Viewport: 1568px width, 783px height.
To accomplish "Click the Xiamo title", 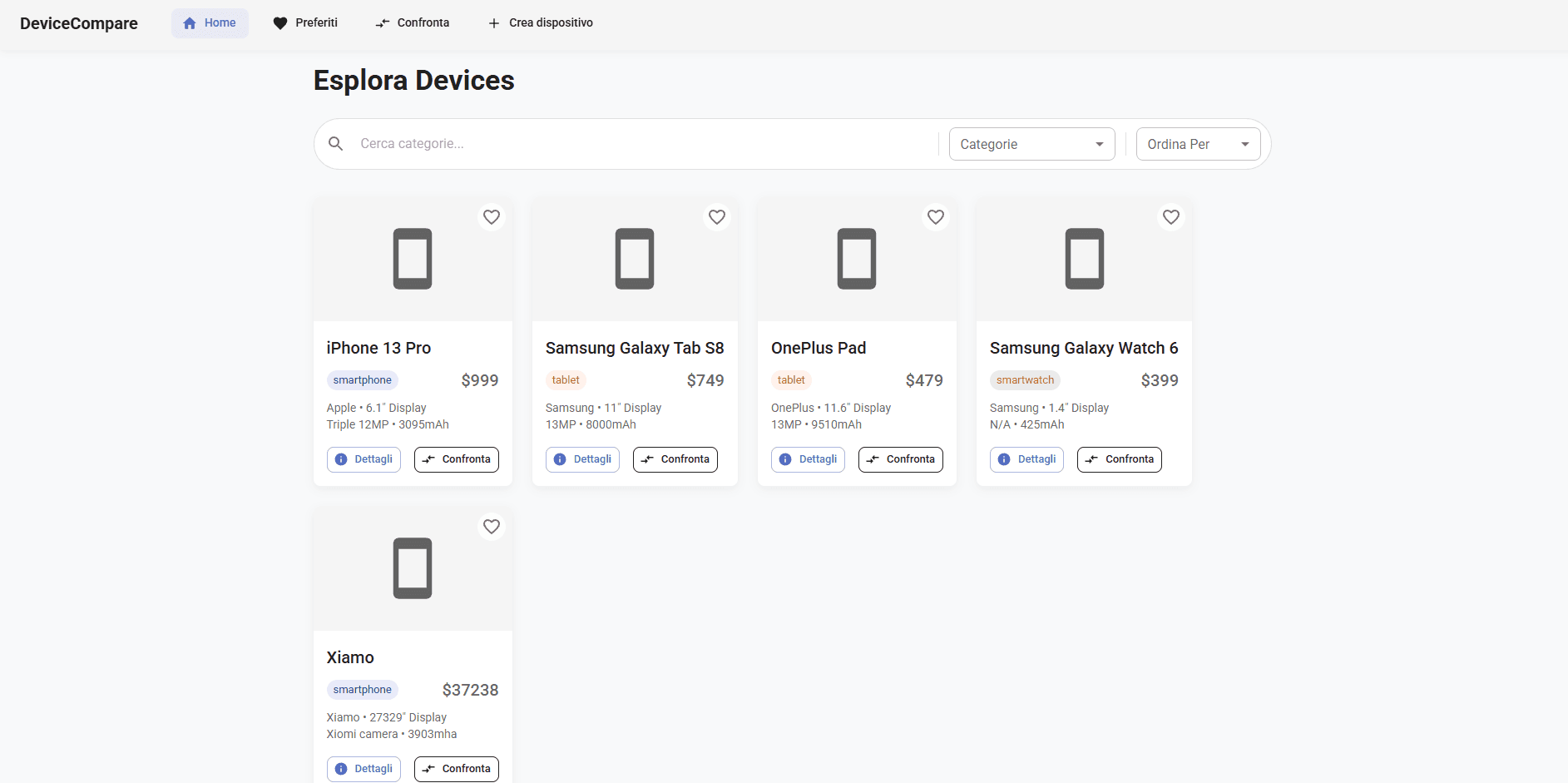I will tap(350, 657).
